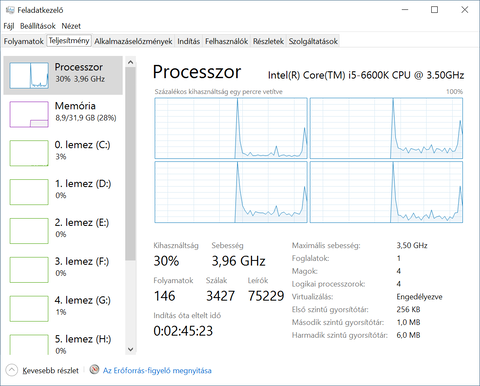480x386 pixels.
Task: Open the Nézet menu
Action: point(71,26)
